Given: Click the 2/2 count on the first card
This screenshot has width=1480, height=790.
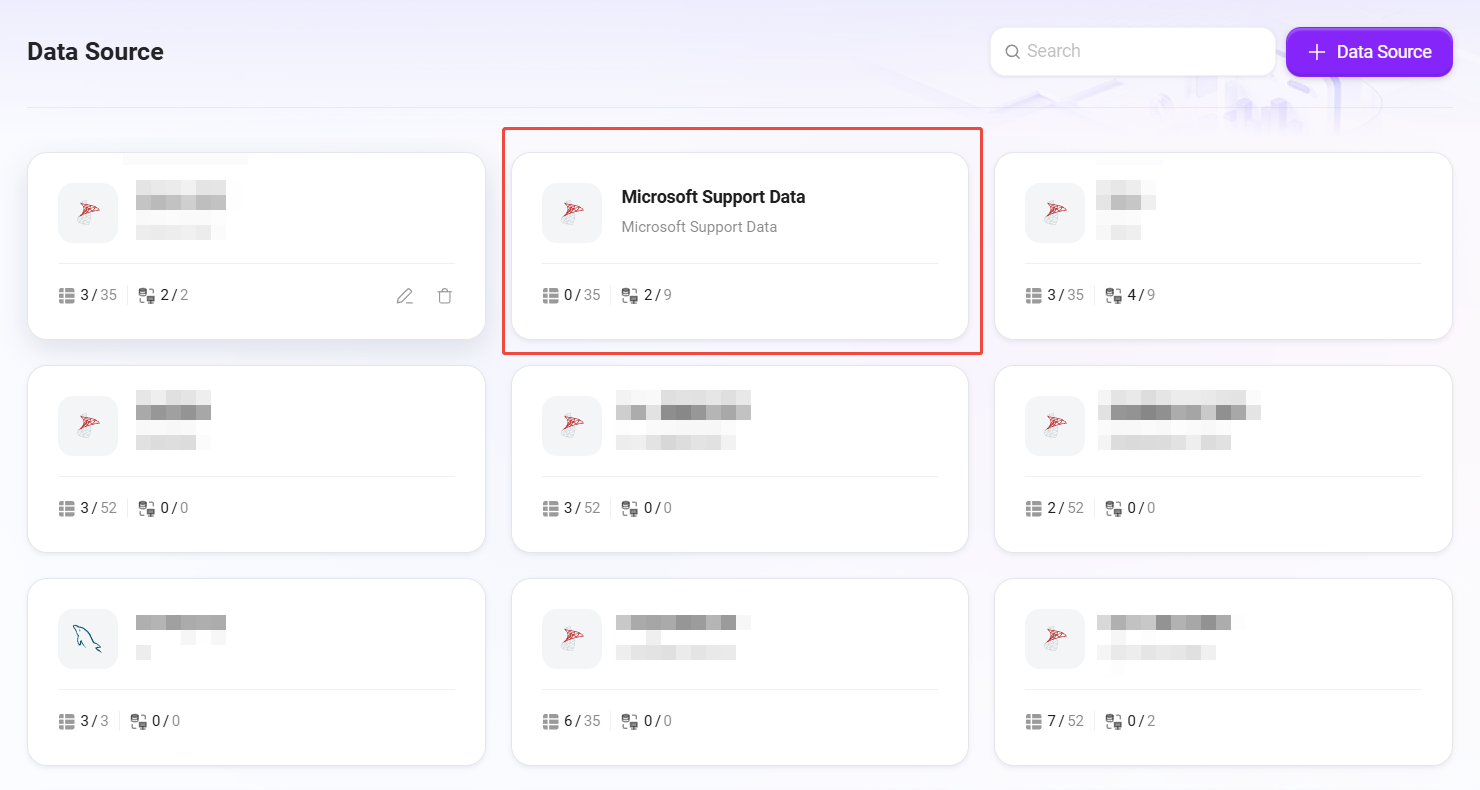Looking at the screenshot, I should [x=174, y=295].
